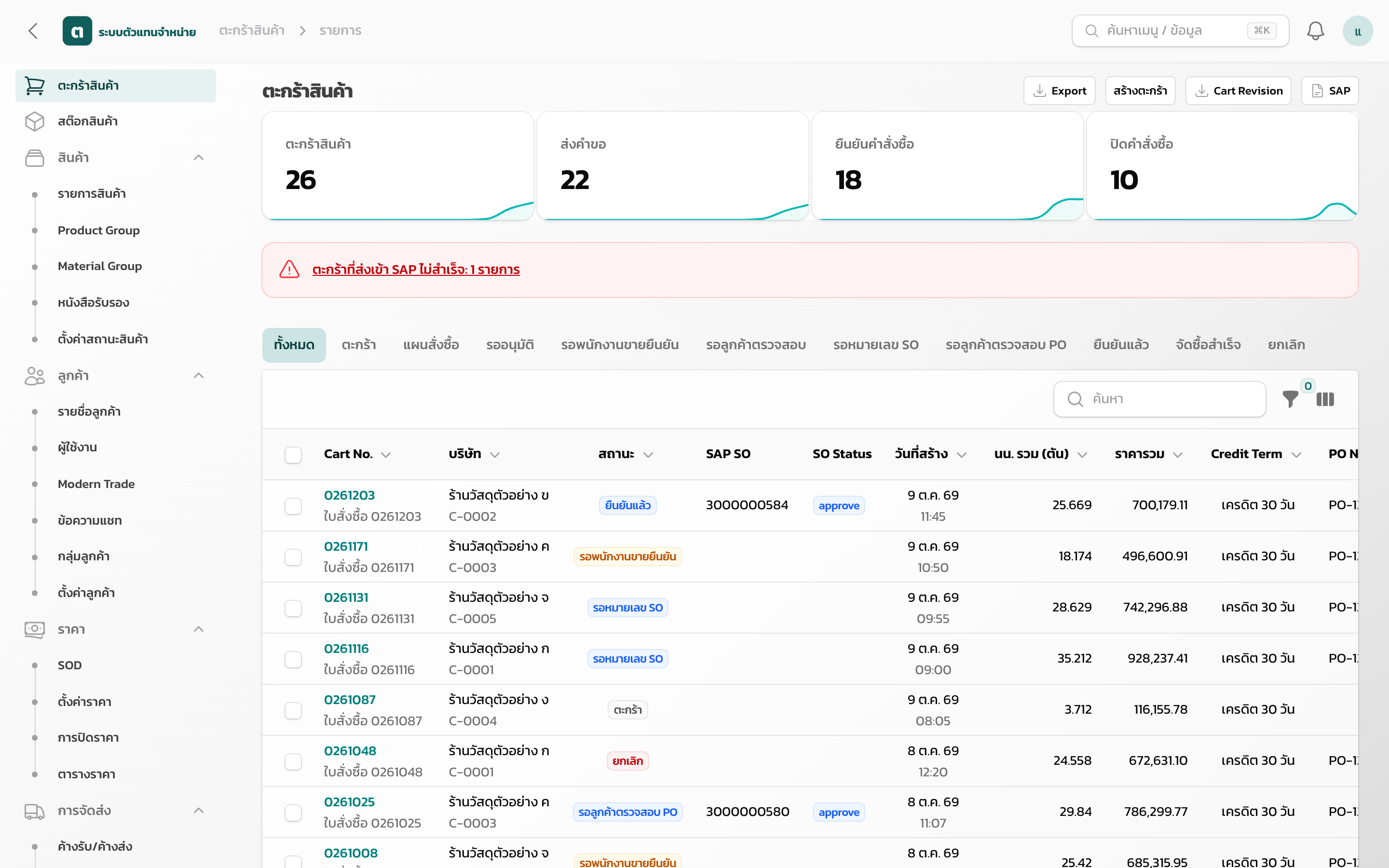Collapse the ลูกค้า sidebar section chevron

pos(199,376)
